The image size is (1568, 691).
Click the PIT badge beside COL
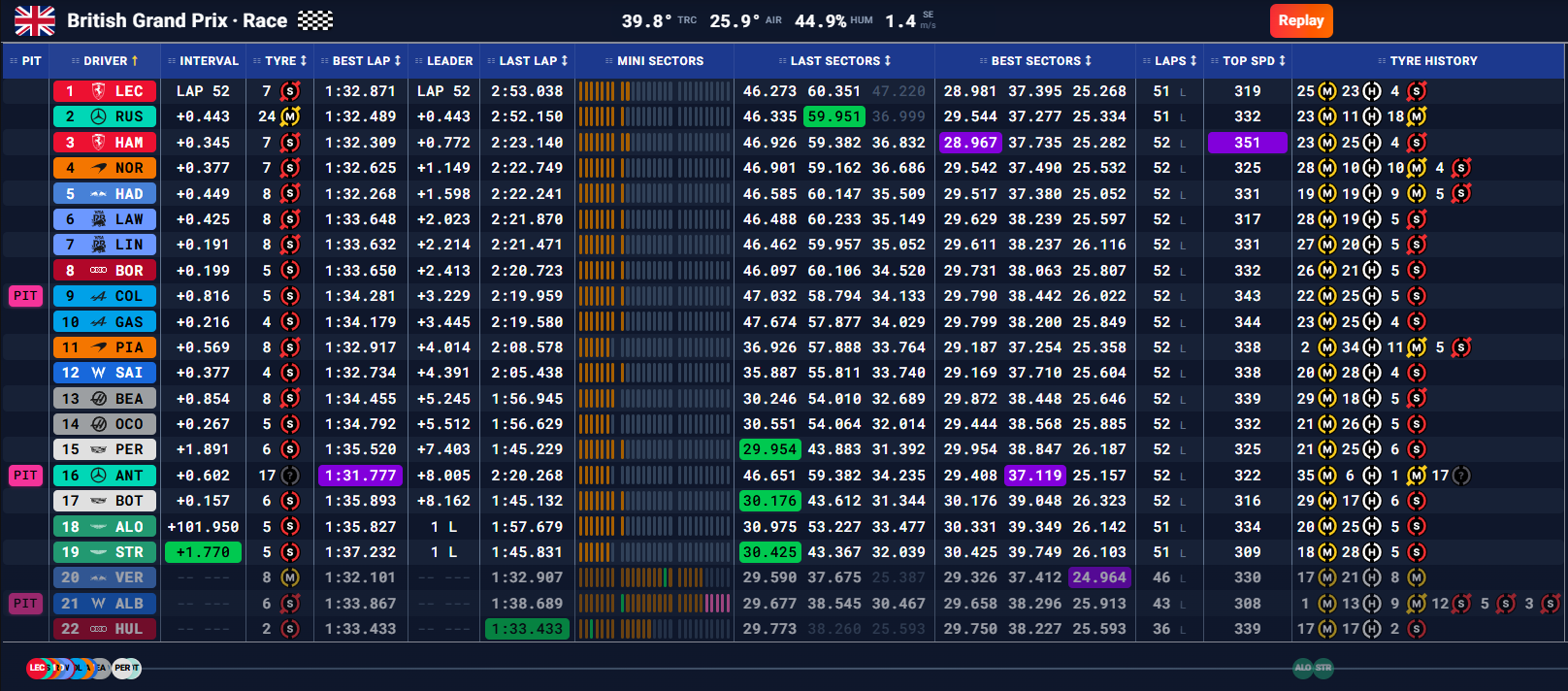coord(25,296)
